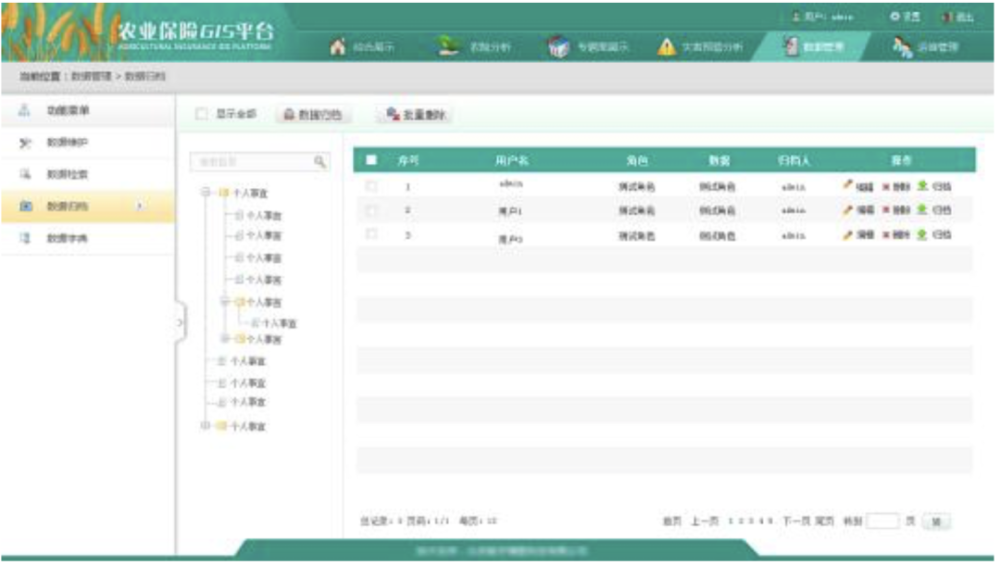This screenshot has height=565, width=1000.
Task: Click the magnifier icon in the tree search box
Action: (320, 162)
